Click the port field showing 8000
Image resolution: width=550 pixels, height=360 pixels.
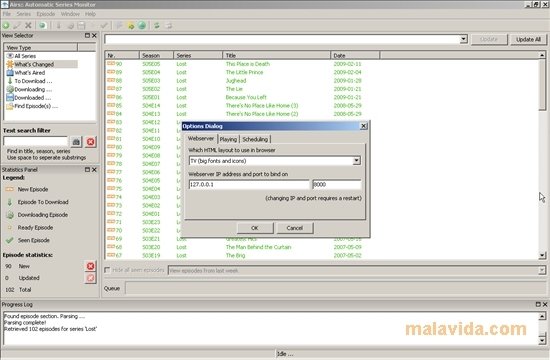337,184
